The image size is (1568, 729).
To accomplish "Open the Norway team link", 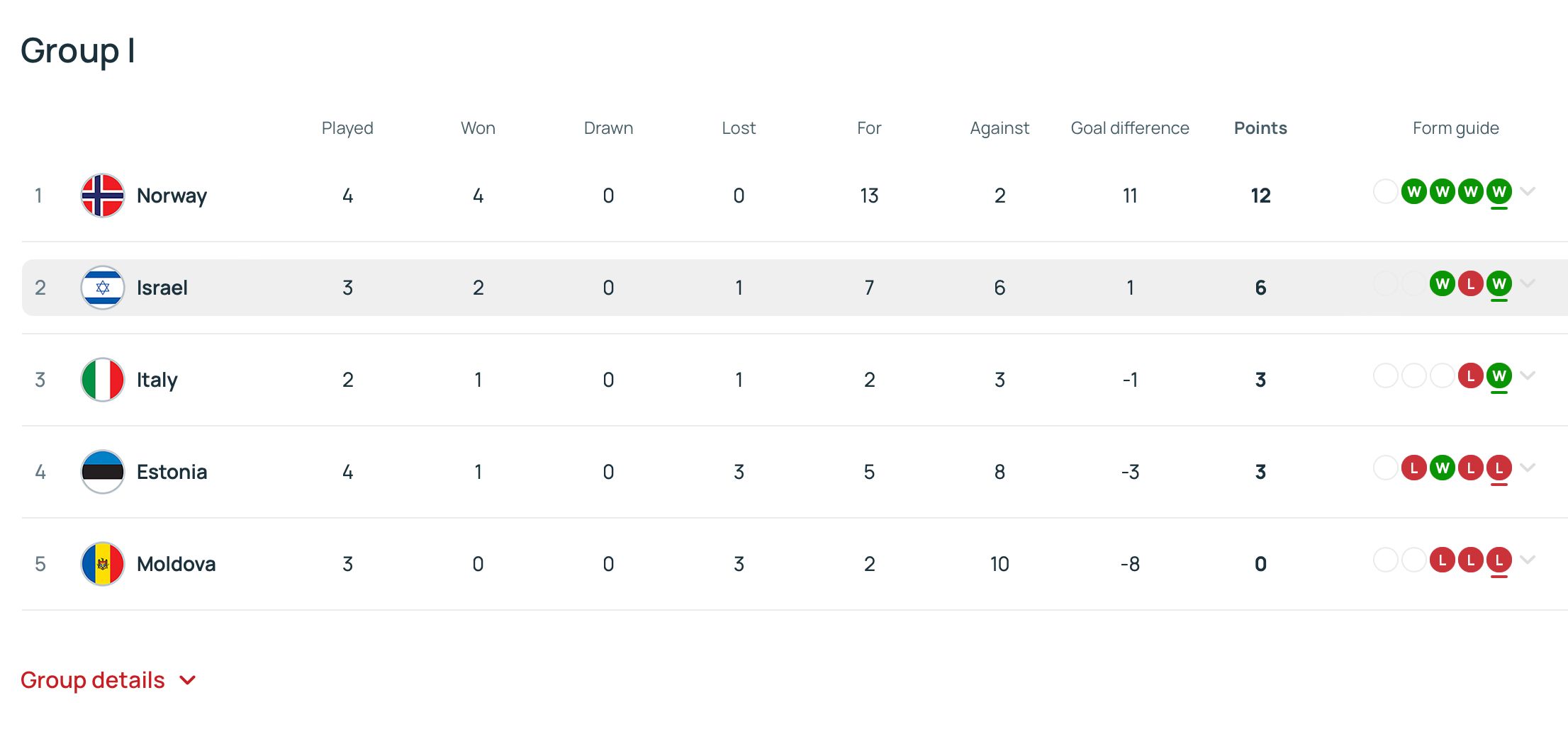I will (172, 196).
